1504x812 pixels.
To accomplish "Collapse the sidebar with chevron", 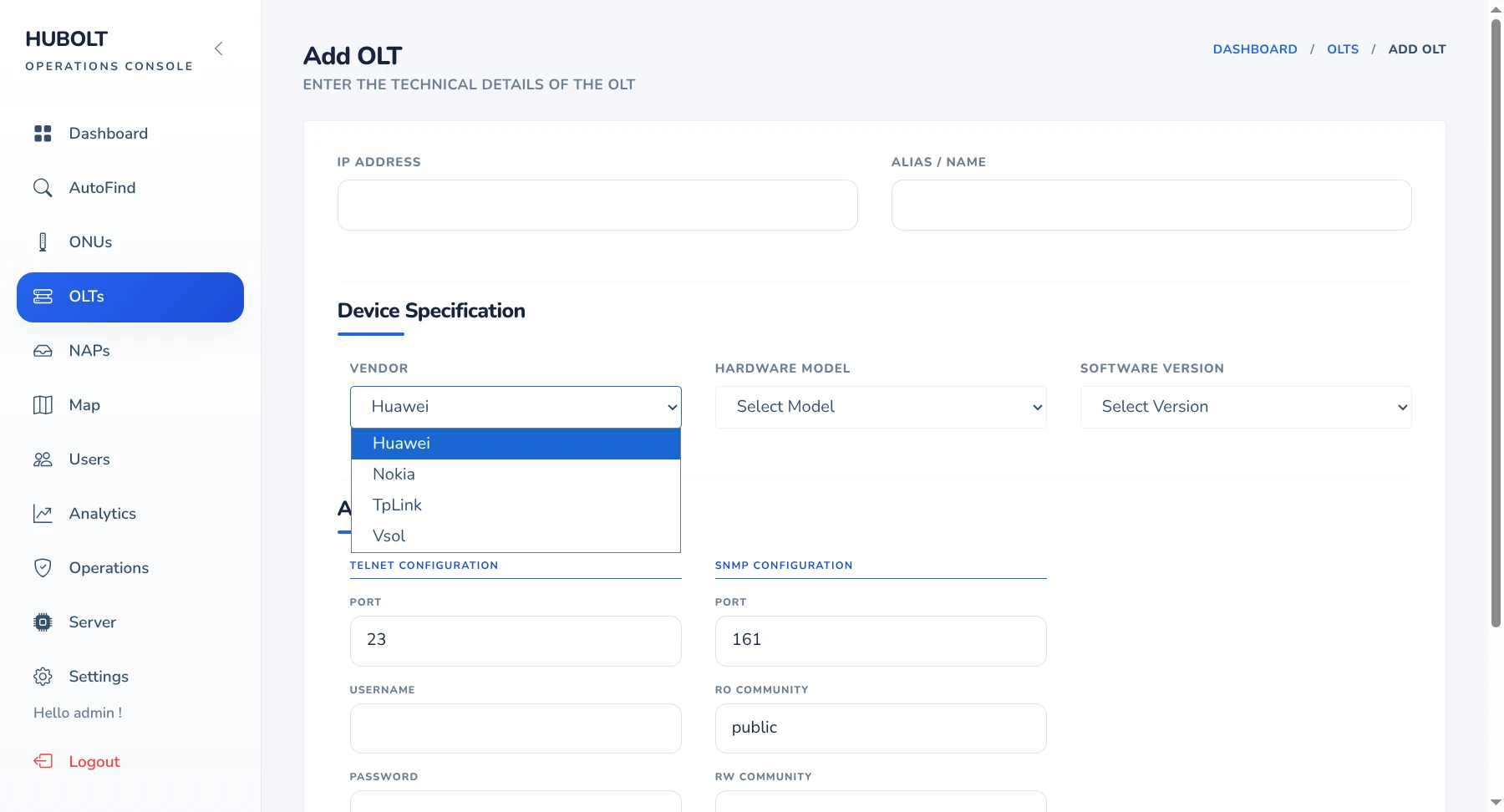I will 219,48.
